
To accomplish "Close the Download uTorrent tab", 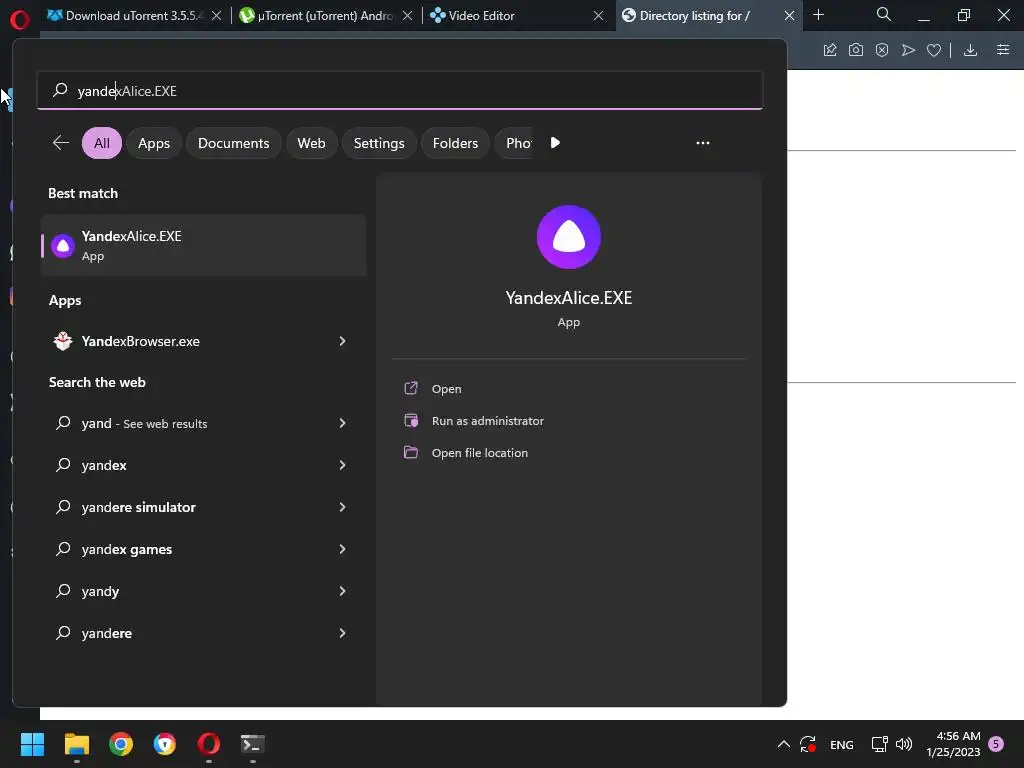I will coord(216,16).
